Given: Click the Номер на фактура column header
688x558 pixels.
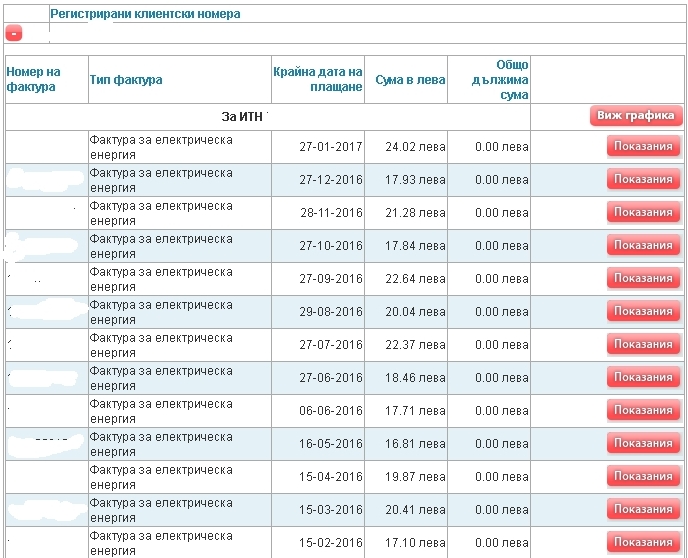Looking at the screenshot, I should point(33,79).
